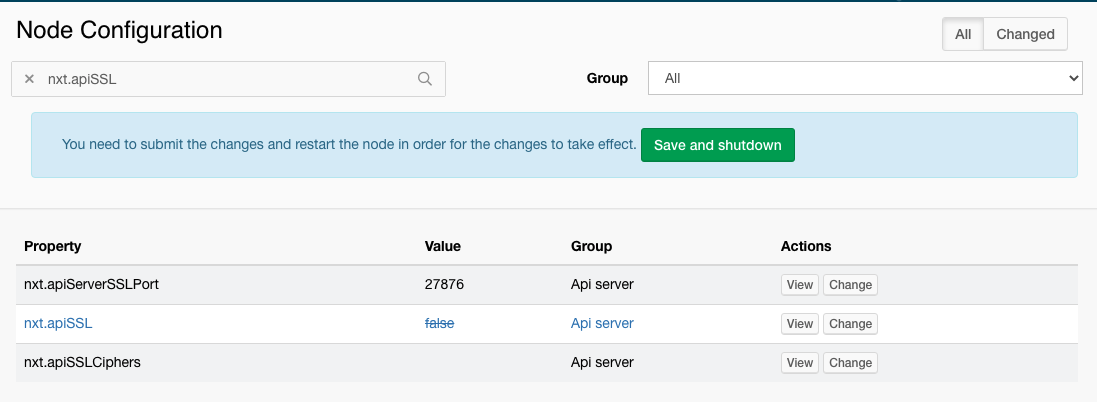Clear the search field with the X icon

pos(29,79)
